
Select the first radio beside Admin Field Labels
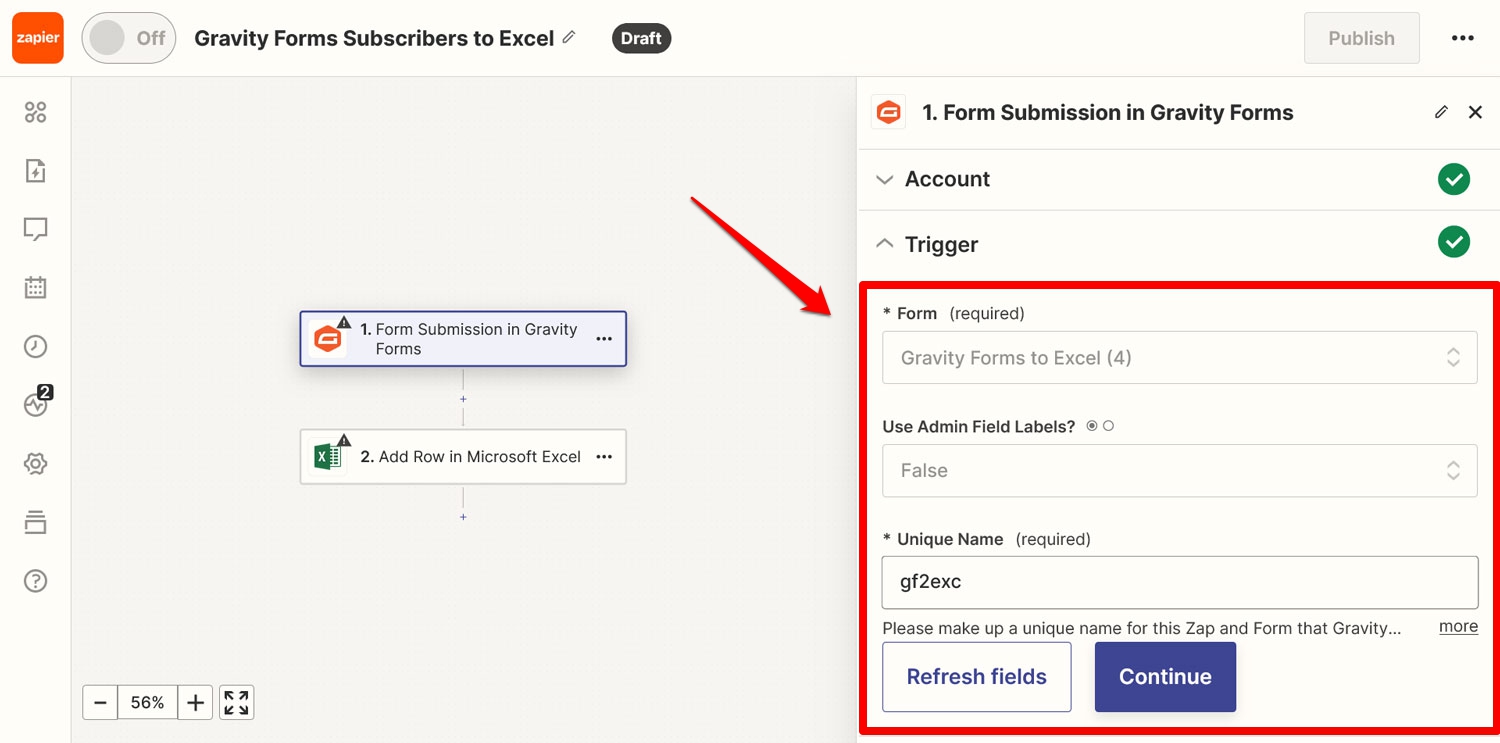(x=1092, y=426)
